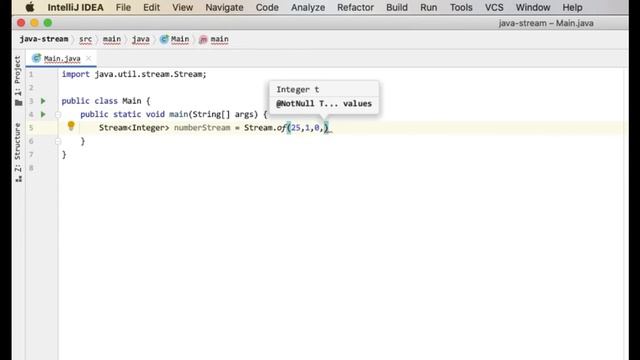Collapse the main method fold marker
The image size is (640, 360).
pos(58,115)
